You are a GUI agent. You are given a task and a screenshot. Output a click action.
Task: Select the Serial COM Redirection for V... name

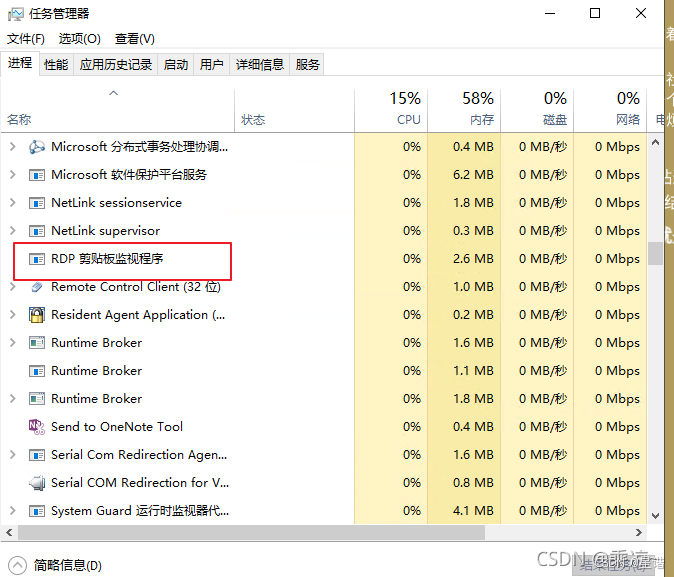140,483
